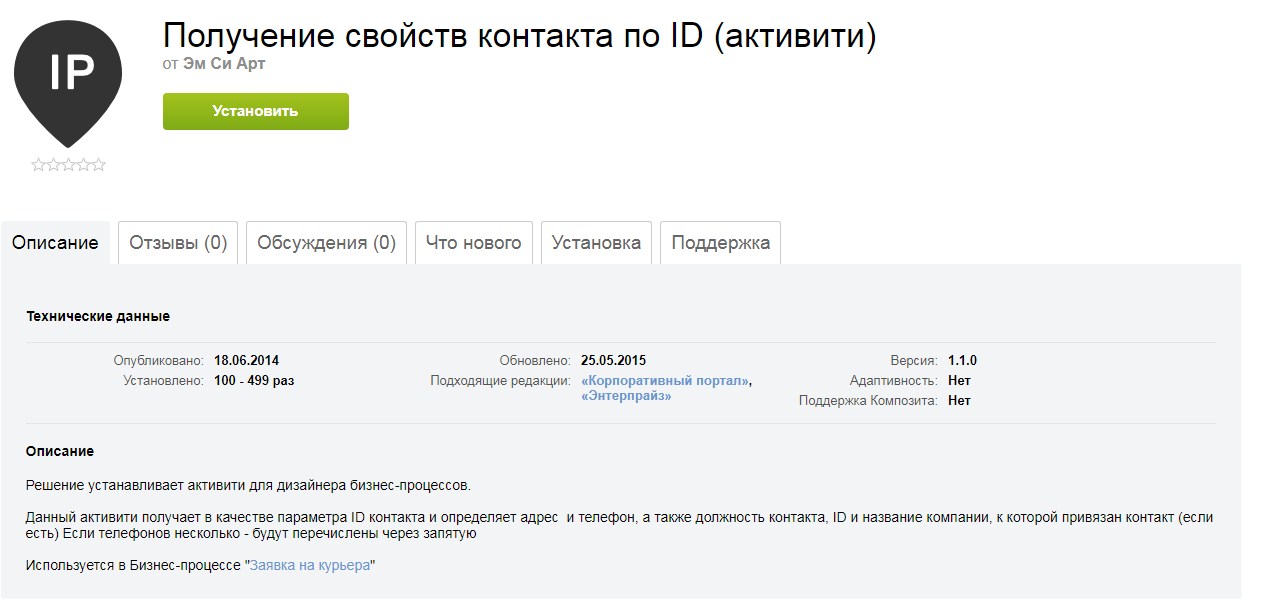Open the Поддержка tab
This screenshot has height=603, width=1273.
pos(720,242)
